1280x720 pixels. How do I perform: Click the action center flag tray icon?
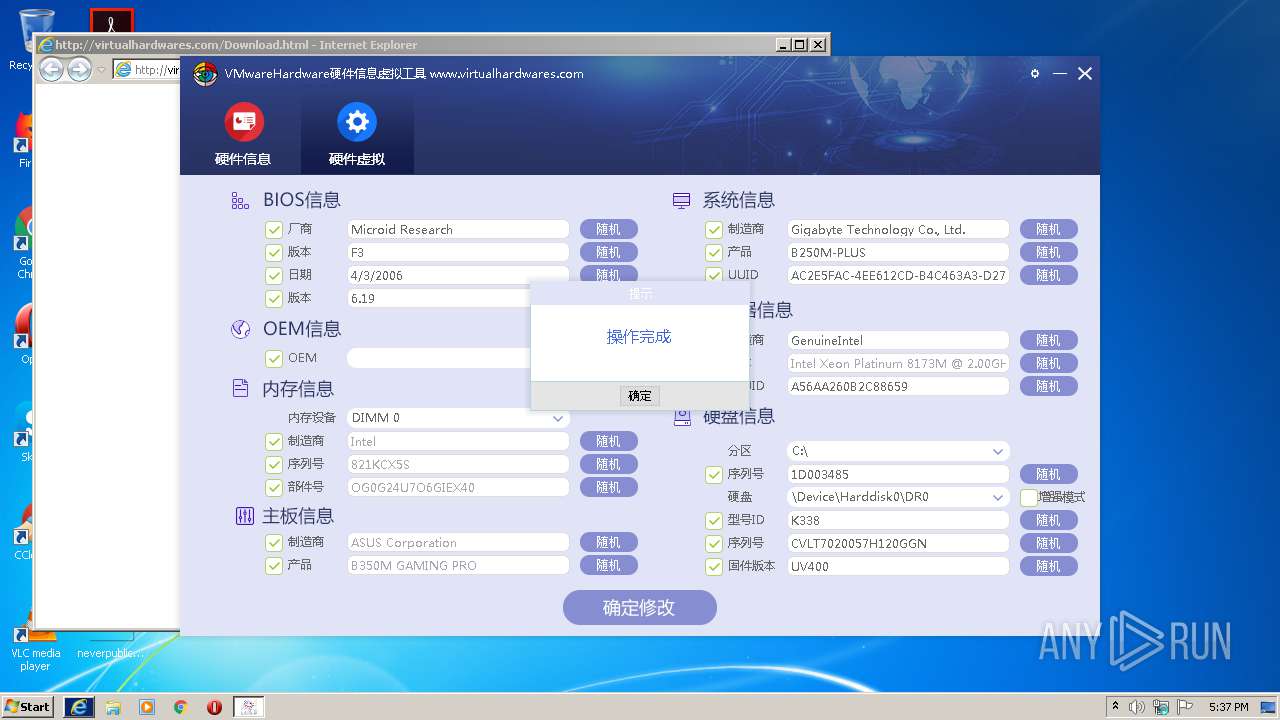coord(1186,707)
